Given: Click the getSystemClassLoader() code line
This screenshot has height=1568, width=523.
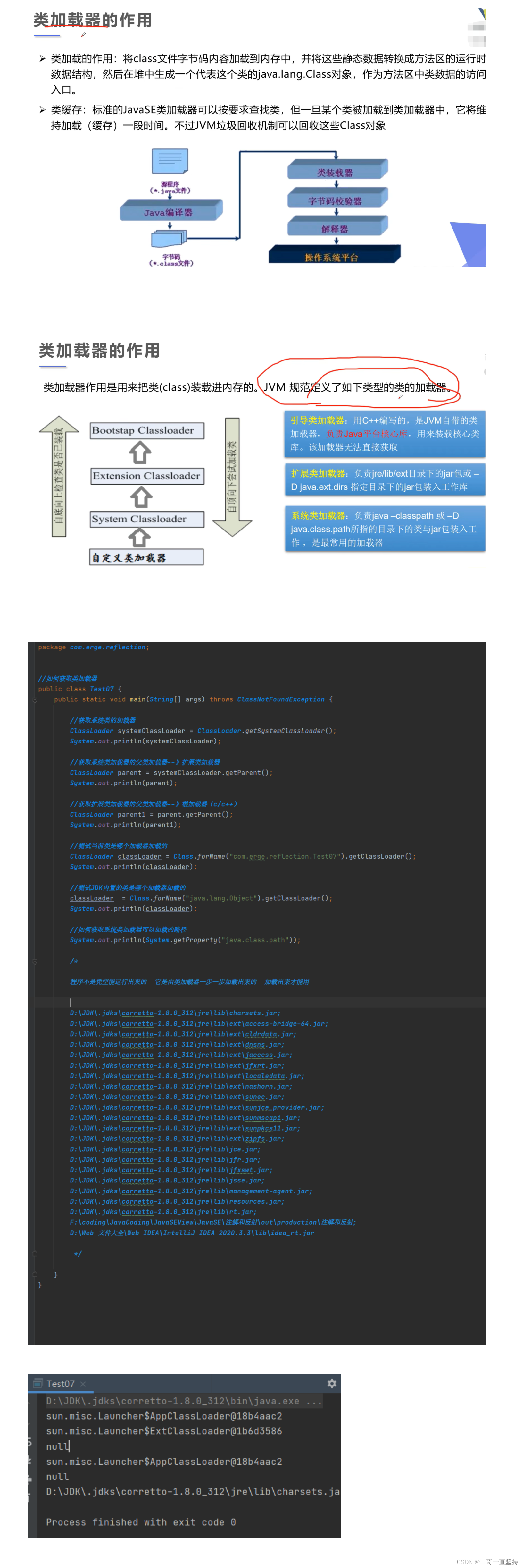Looking at the screenshot, I should [203, 730].
